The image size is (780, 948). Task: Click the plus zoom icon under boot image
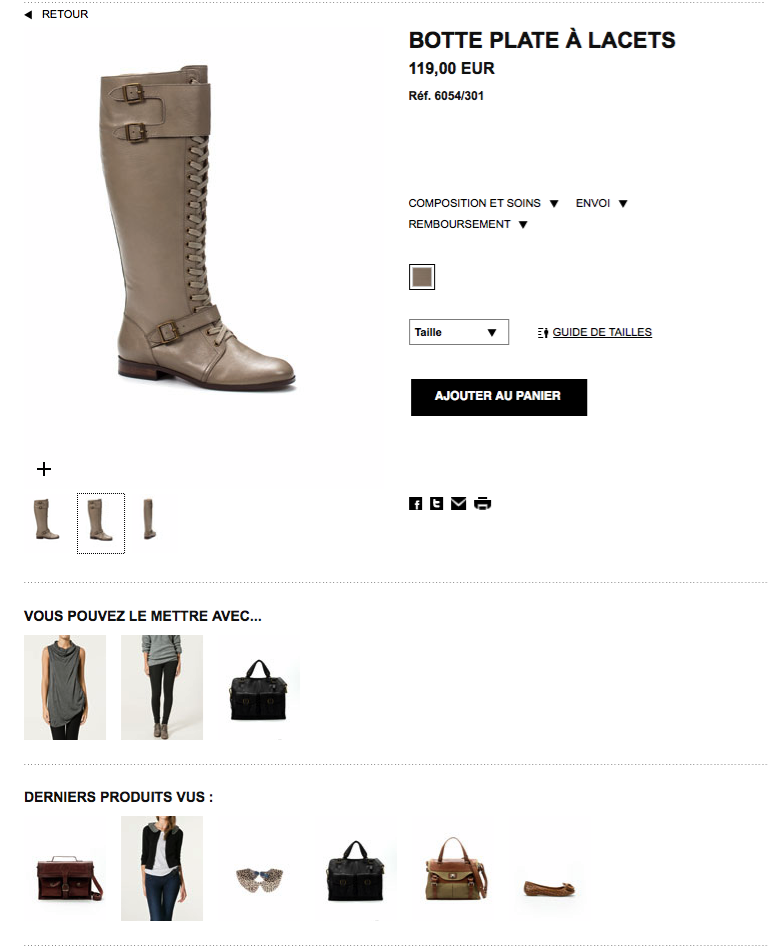(x=44, y=469)
